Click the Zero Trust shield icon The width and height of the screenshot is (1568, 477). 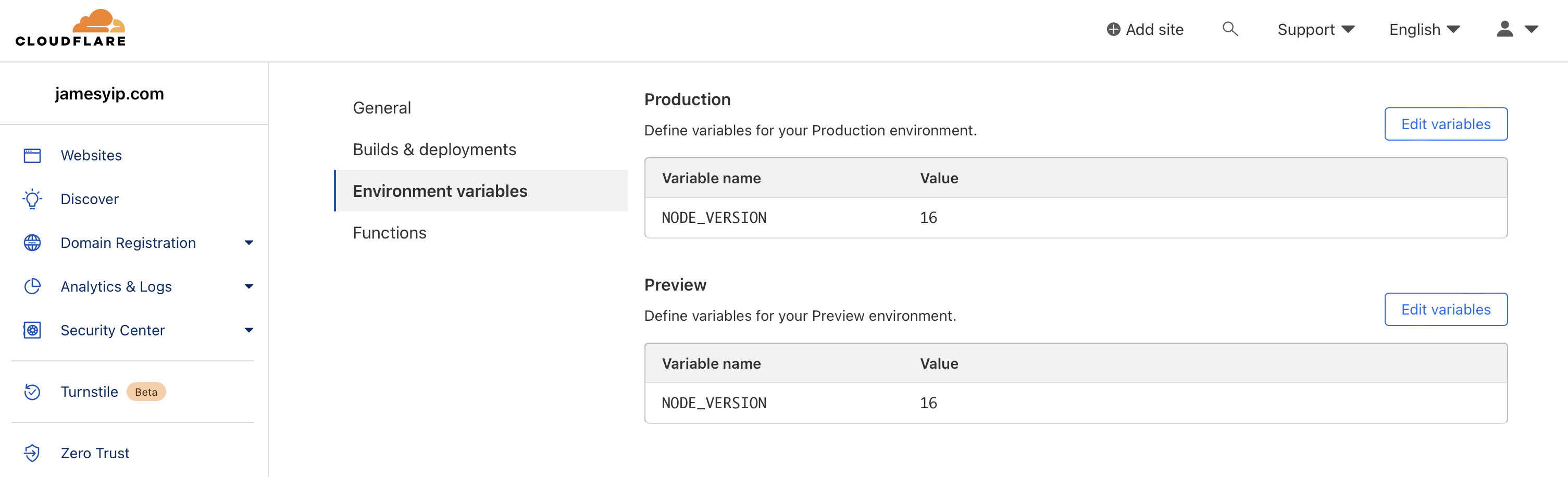pos(32,453)
